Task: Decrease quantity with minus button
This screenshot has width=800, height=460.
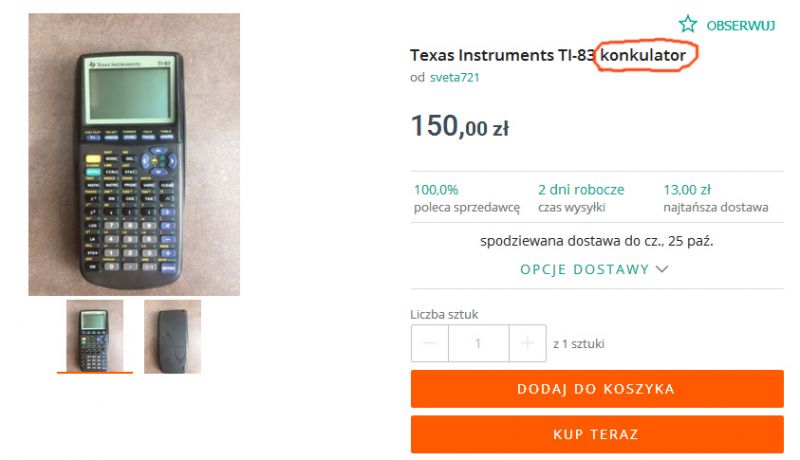Action: 430,343
